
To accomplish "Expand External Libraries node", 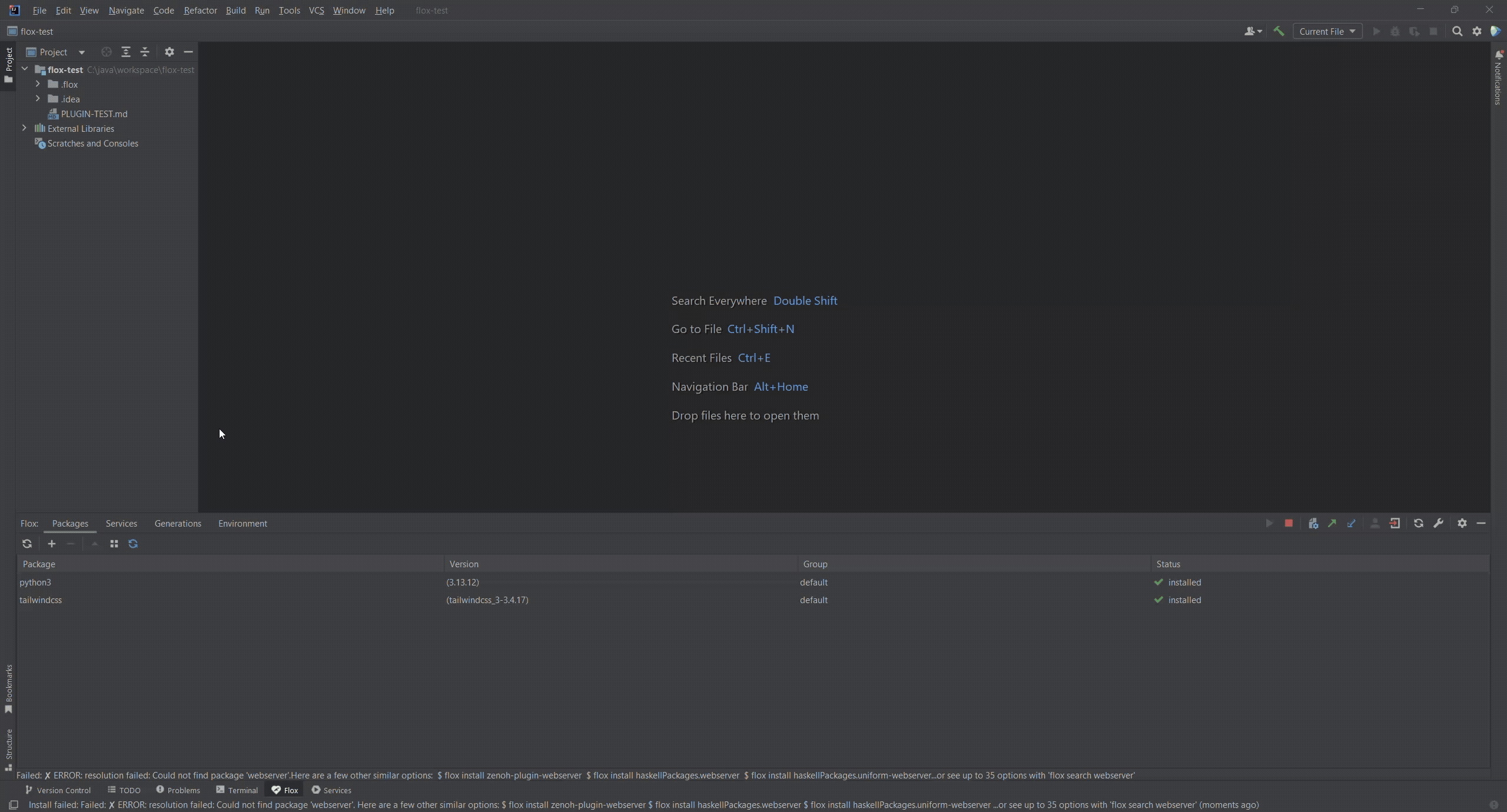I will 24,128.
